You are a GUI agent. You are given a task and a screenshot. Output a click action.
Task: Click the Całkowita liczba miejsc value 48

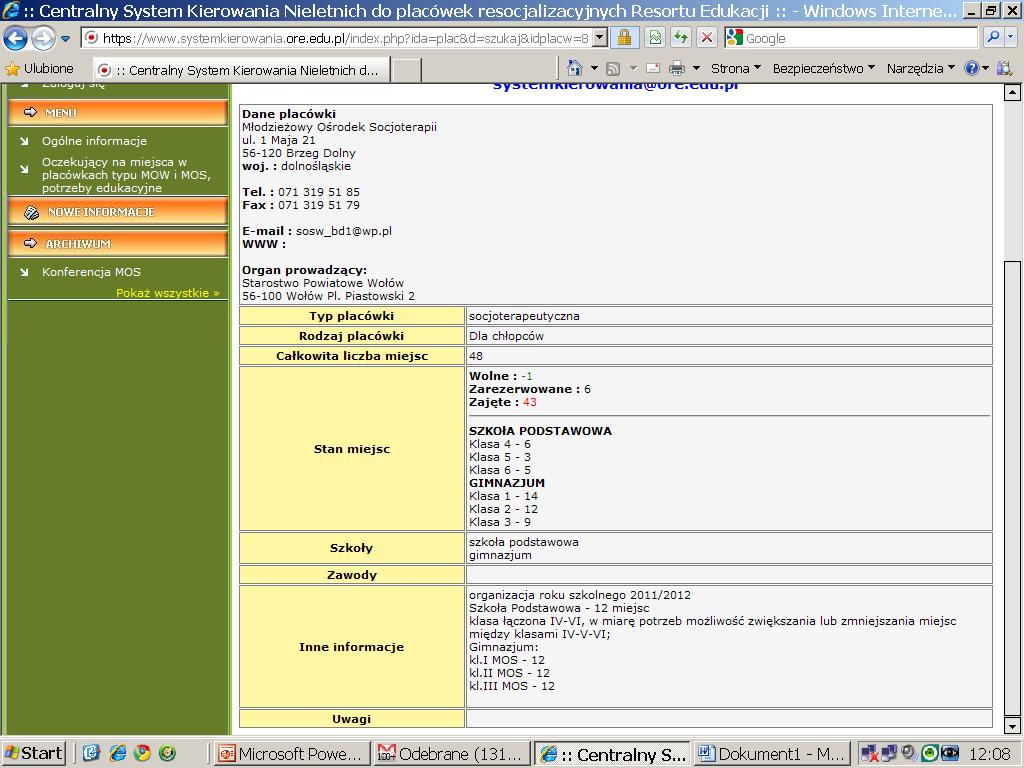(x=476, y=356)
